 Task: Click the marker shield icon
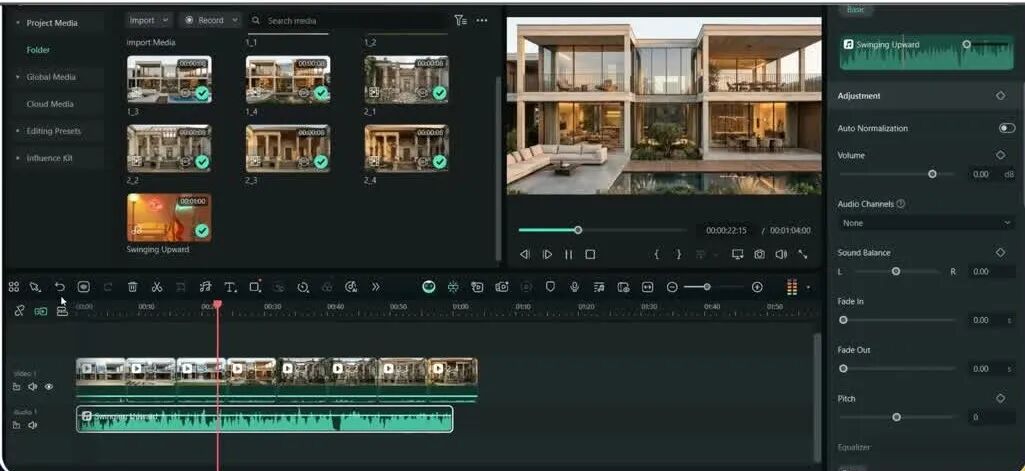pos(550,287)
